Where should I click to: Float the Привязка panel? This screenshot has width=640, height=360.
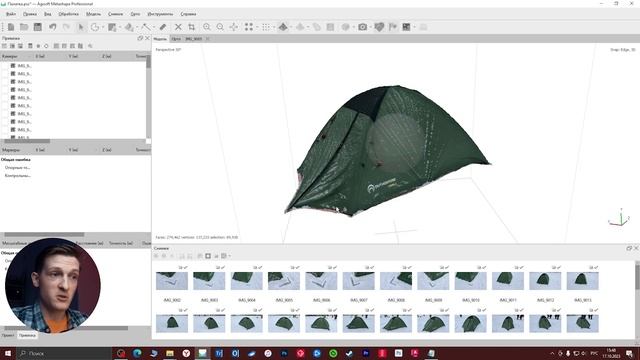click(x=140, y=38)
